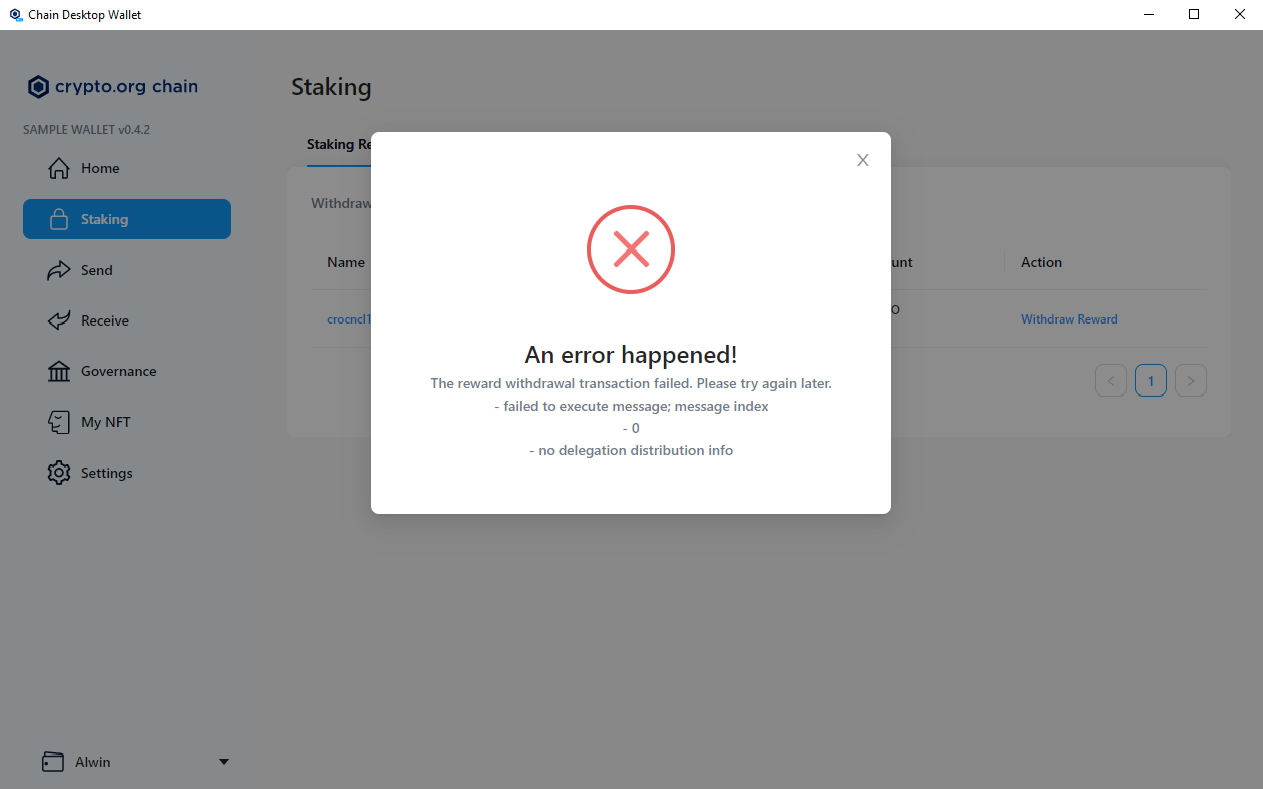This screenshot has width=1263, height=789.
Task: Click the crypto.org chain logo
Action: click(x=38, y=86)
